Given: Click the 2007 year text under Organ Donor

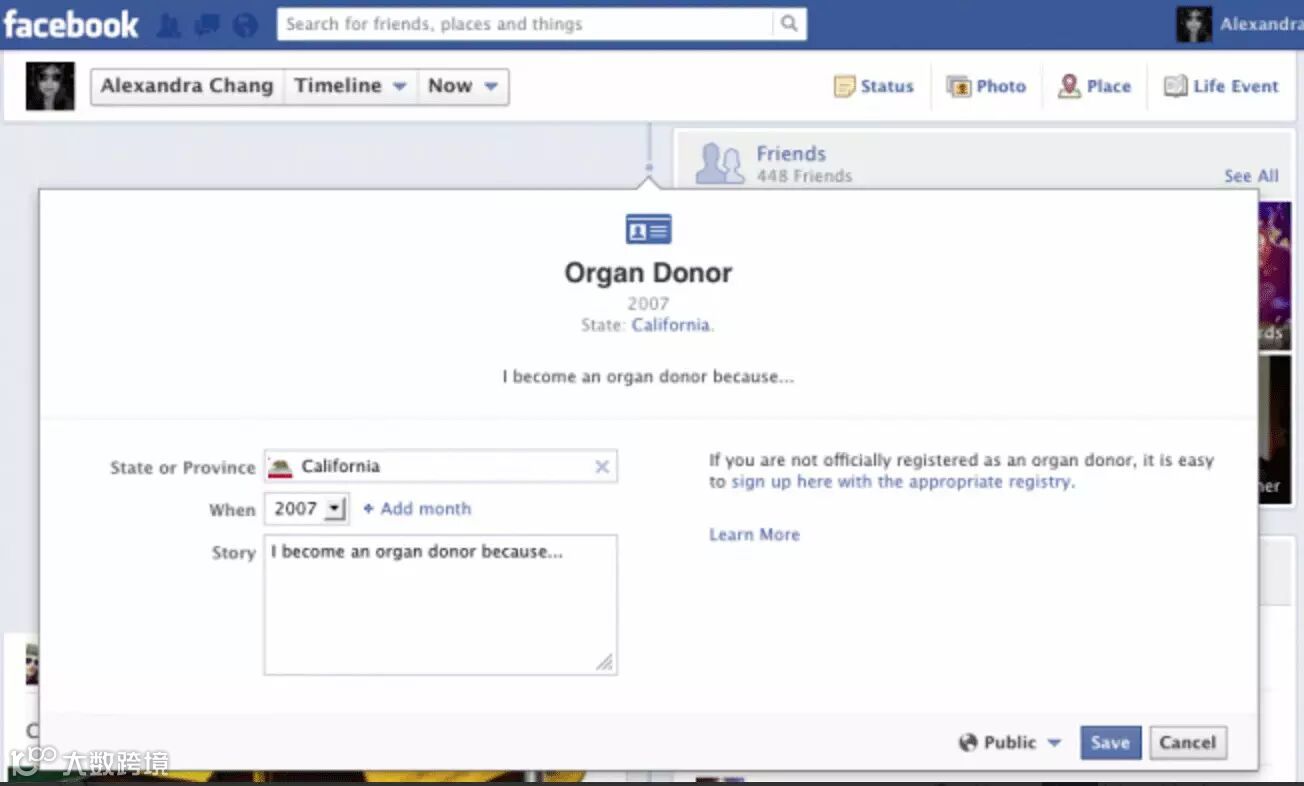Looking at the screenshot, I should point(648,303).
